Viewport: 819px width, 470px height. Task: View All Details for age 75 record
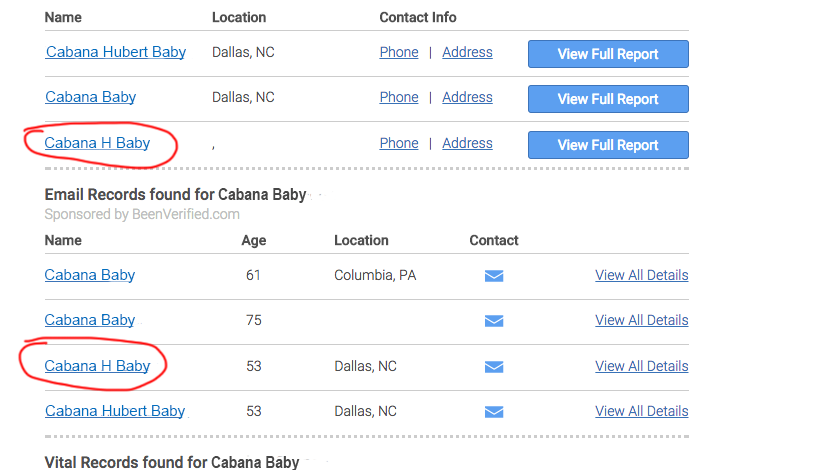(x=641, y=320)
